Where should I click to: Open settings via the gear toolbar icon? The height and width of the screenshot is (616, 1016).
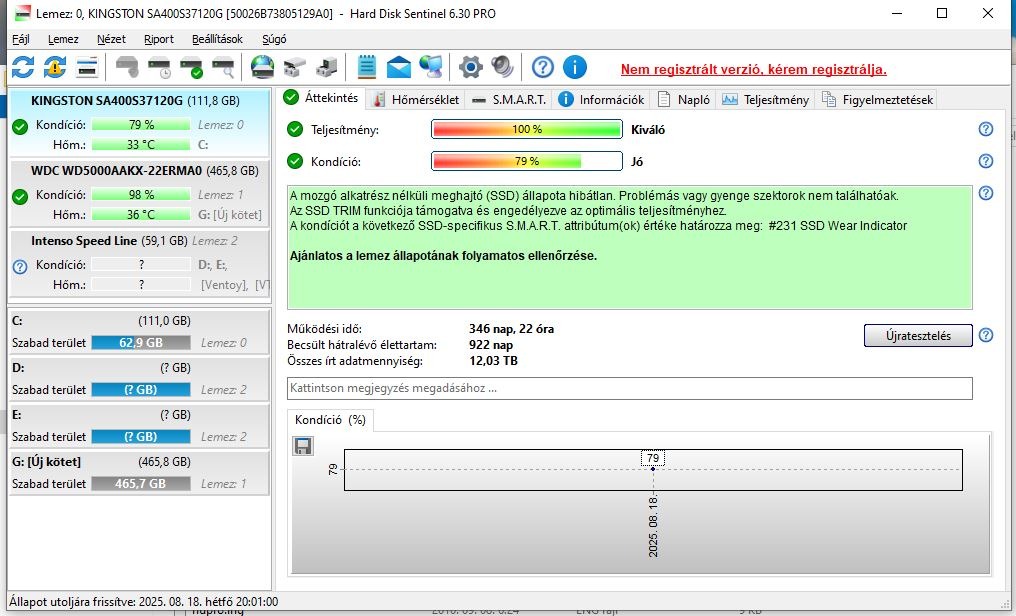point(470,67)
